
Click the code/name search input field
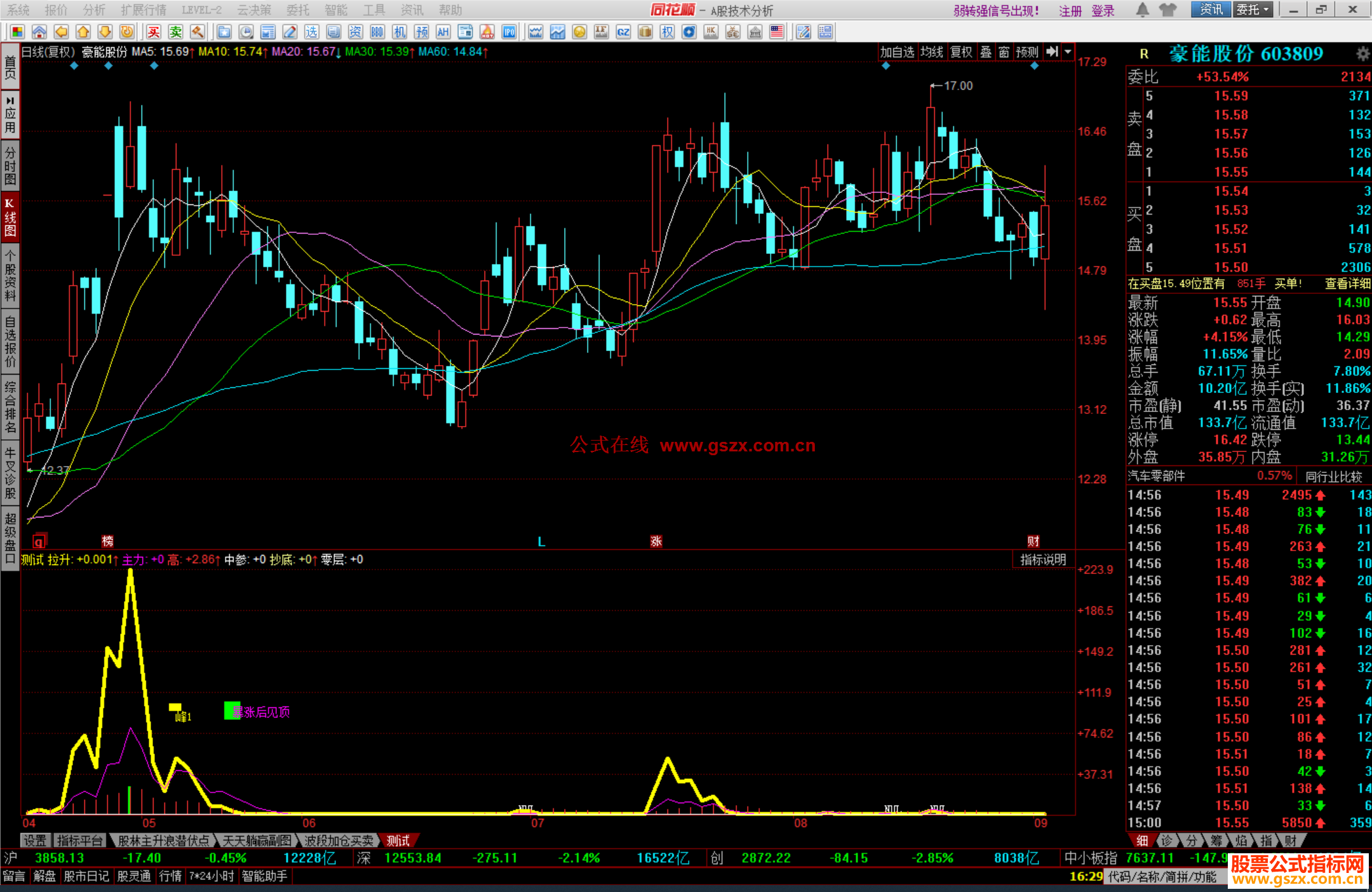(1162, 877)
